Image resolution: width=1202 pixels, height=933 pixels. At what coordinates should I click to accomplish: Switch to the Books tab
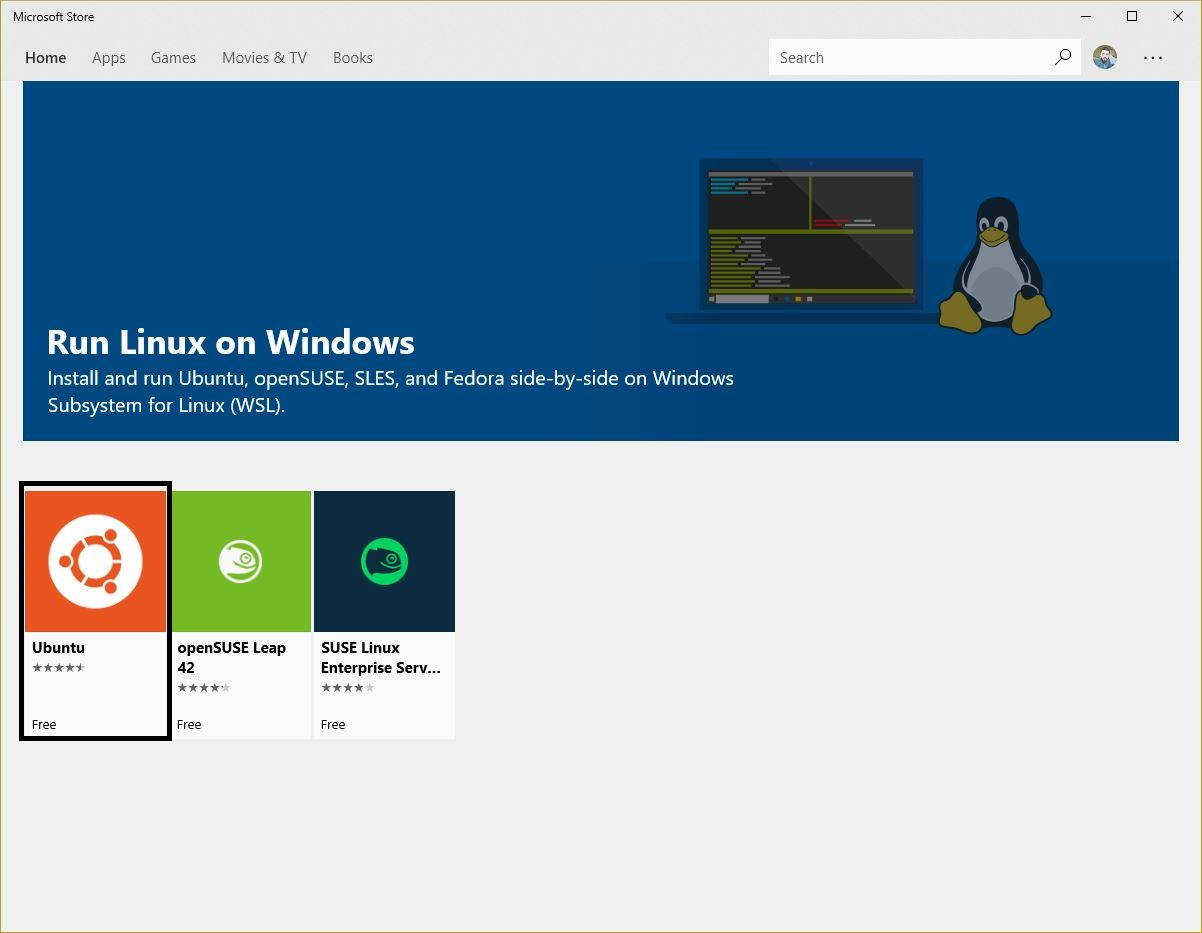click(352, 58)
